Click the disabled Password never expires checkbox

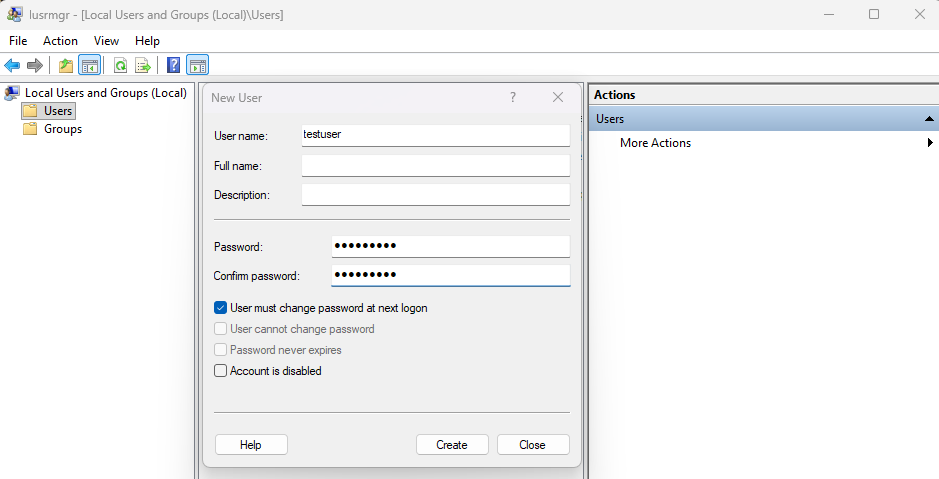point(220,350)
